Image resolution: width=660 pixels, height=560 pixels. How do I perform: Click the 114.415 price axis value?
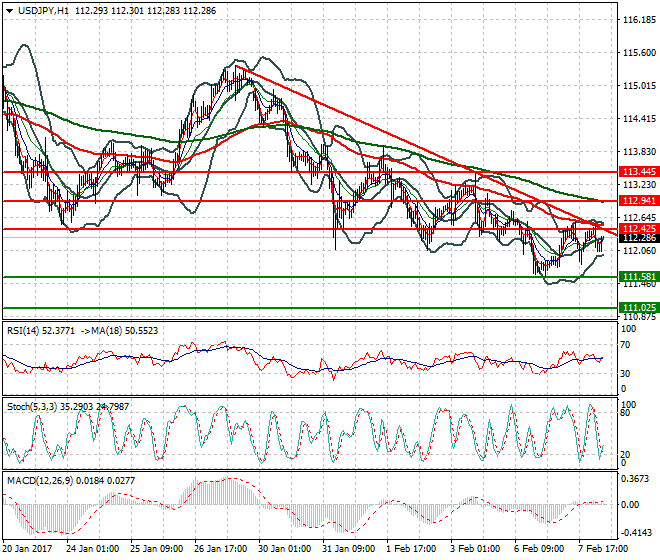[x=639, y=119]
